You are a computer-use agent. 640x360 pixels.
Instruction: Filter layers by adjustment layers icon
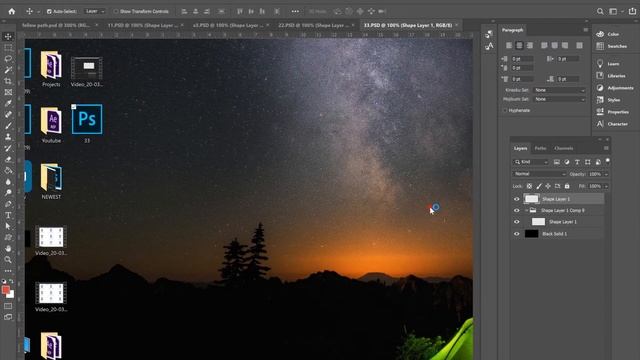pyautogui.click(x=567, y=162)
